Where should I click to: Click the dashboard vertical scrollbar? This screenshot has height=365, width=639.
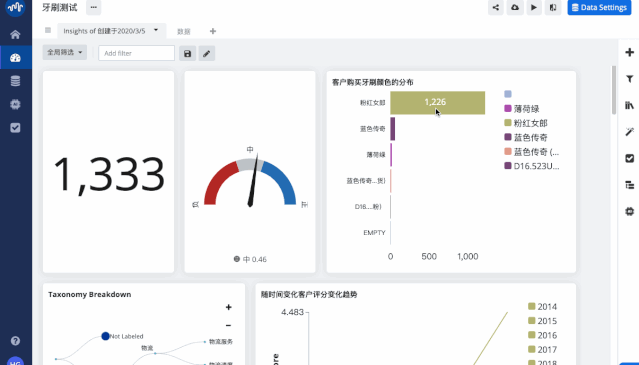tap(614, 90)
